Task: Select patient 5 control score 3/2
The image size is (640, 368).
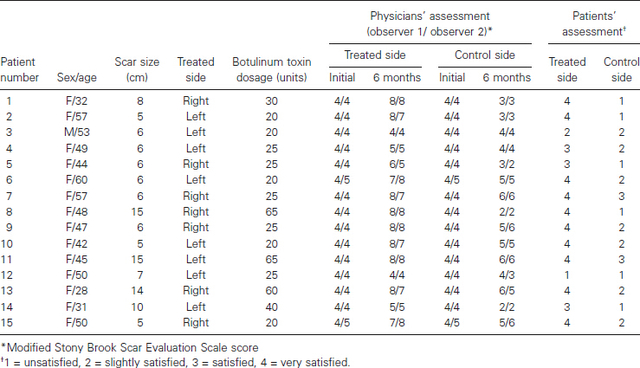Action: tap(507, 164)
